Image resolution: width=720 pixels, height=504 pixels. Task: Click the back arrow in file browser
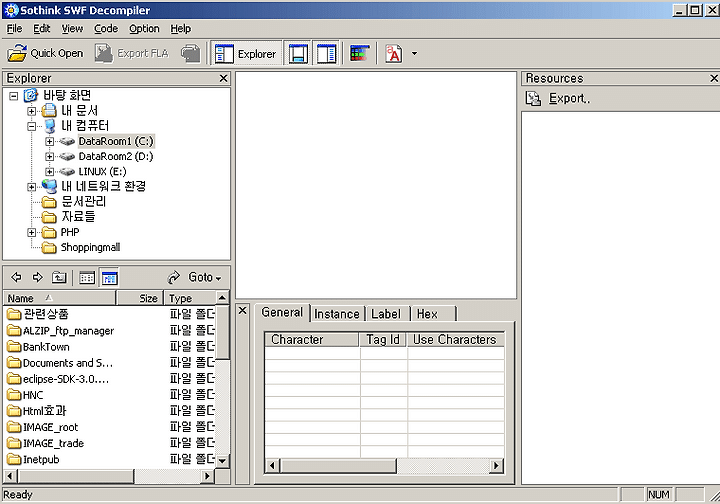[17, 277]
